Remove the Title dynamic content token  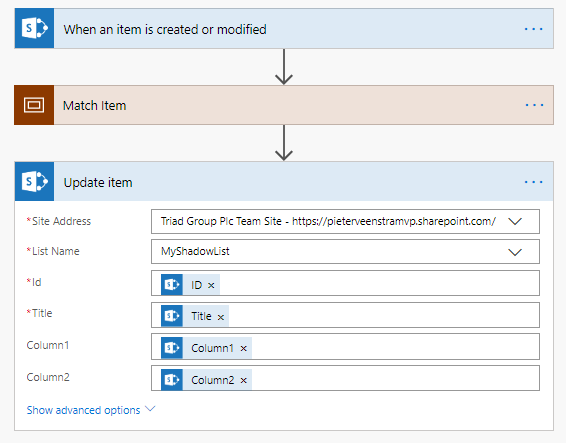pos(221,317)
